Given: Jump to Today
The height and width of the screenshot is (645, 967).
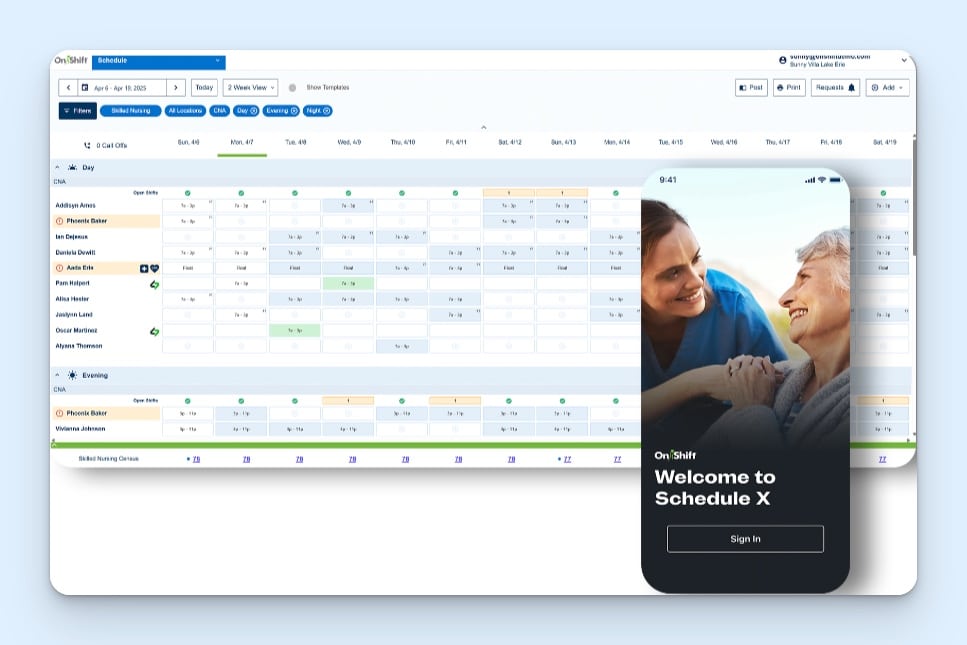Looking at the screenshot, I should 204,88.
